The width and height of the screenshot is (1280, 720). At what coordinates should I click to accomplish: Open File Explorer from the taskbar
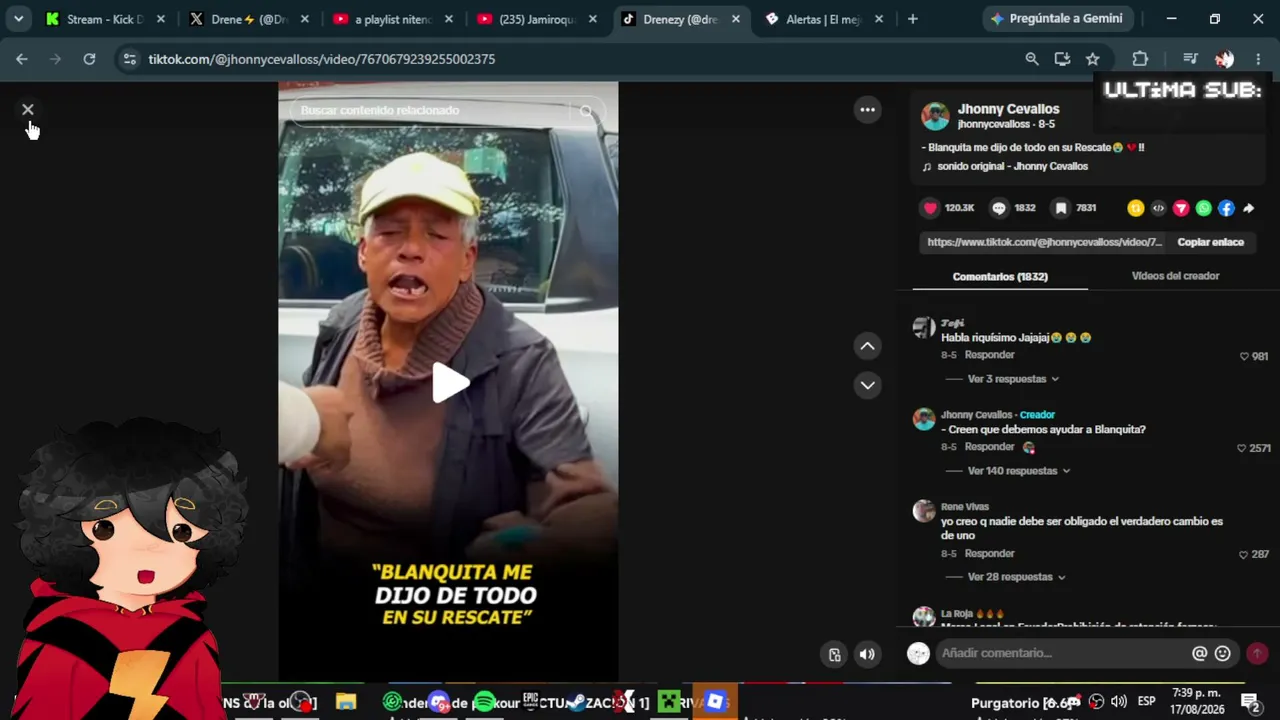tap(346, 702)
